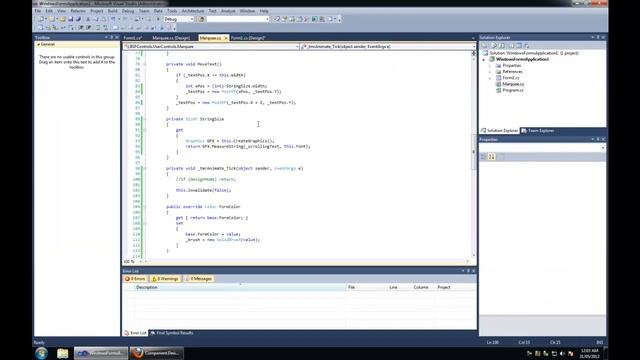Click View Class Diagram icon in Solution Explorer
The height and width of the screenshot is (360, 640).
click(x=527, y=45)
